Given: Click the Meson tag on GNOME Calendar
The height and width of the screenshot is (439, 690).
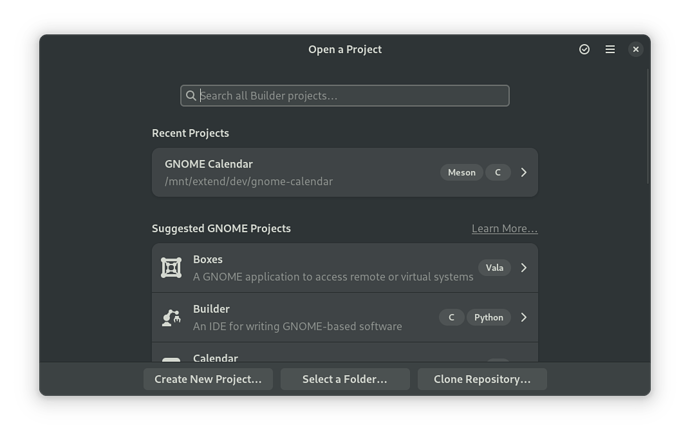Looking at the screenshot, I should pos(462,172).
